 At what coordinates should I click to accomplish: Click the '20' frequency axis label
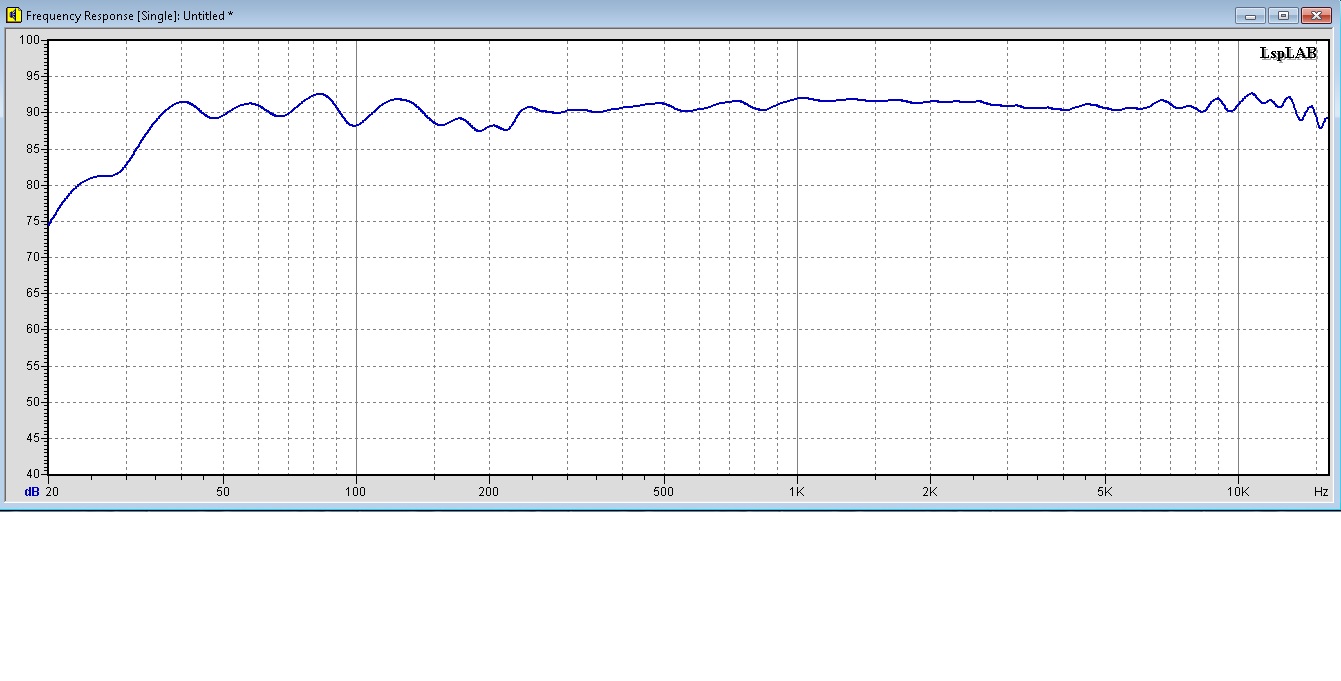point(52,492)
